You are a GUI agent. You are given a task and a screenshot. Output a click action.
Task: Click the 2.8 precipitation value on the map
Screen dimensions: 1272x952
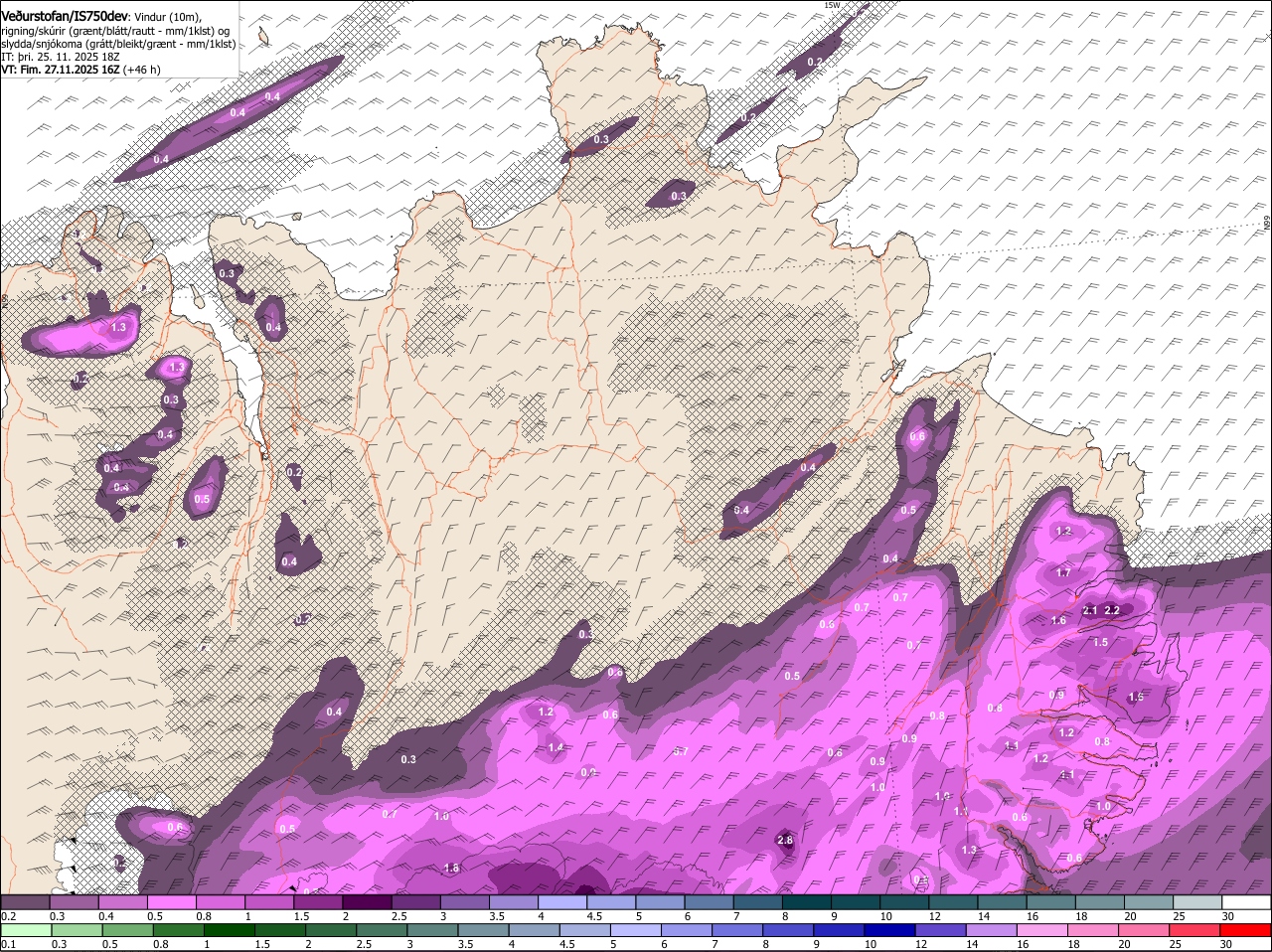tap(784, 841)
